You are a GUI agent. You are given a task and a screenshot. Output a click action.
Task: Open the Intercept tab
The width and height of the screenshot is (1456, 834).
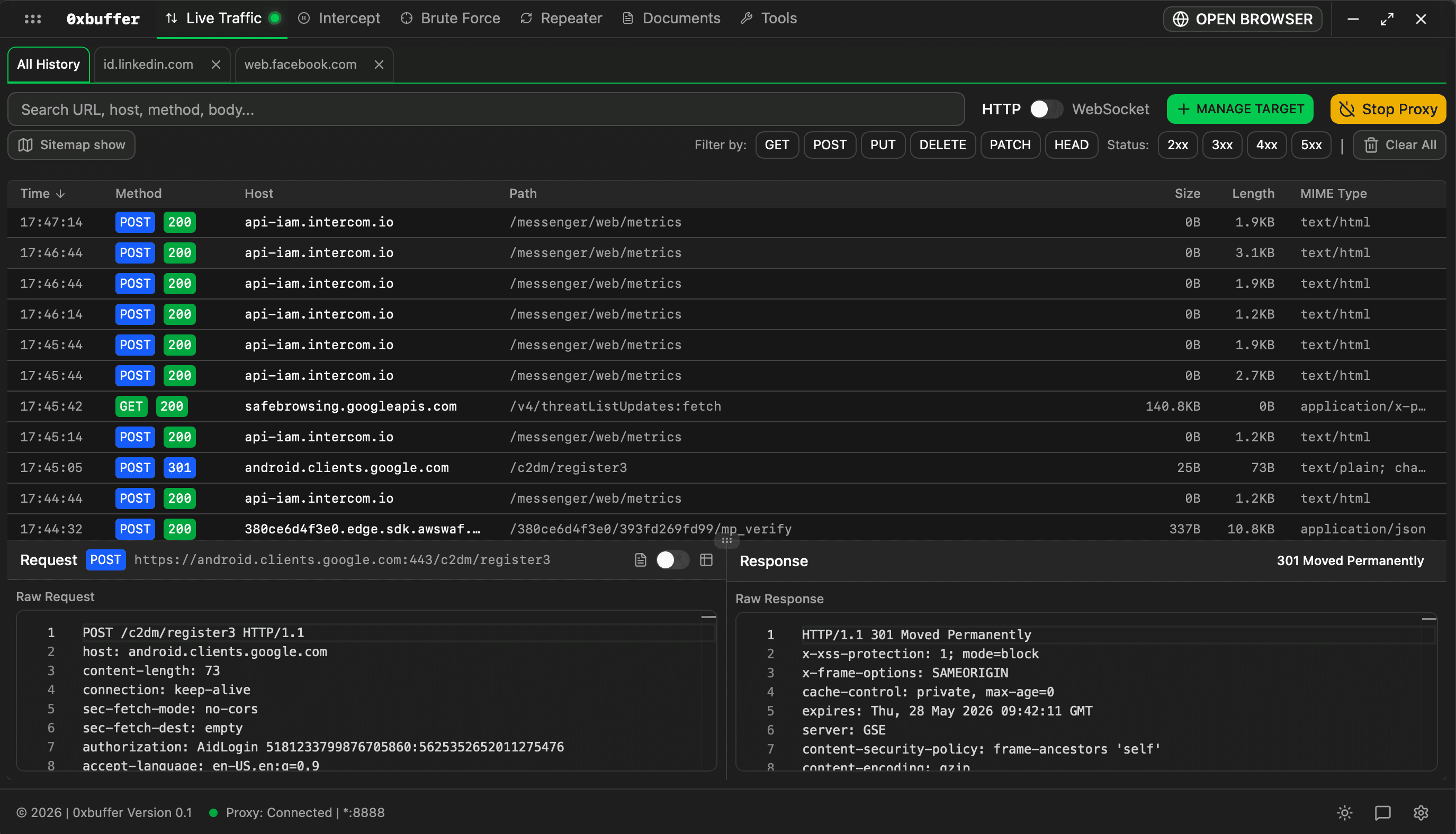click(339, 19)
